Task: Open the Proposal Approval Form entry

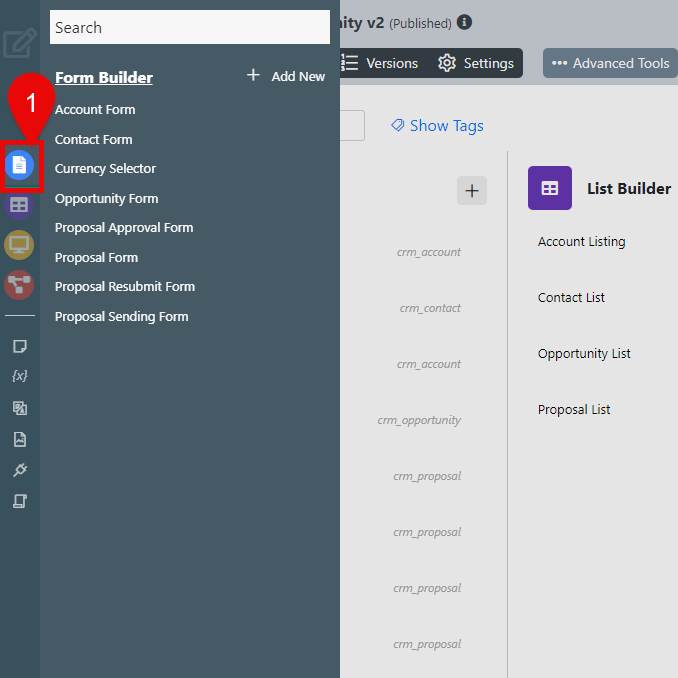Action: click(x=124, y=227)
